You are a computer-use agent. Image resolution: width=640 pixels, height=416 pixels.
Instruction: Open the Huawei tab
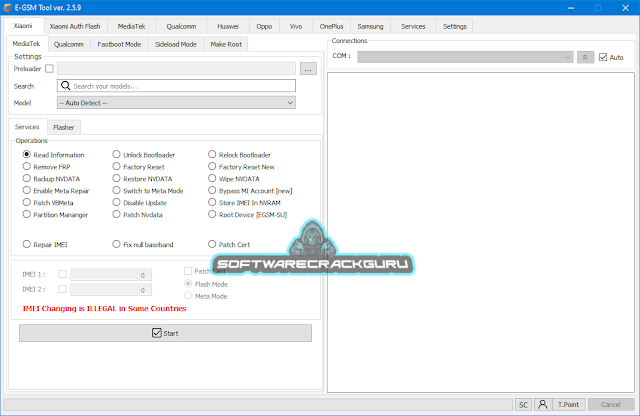(x=228, y=26)
